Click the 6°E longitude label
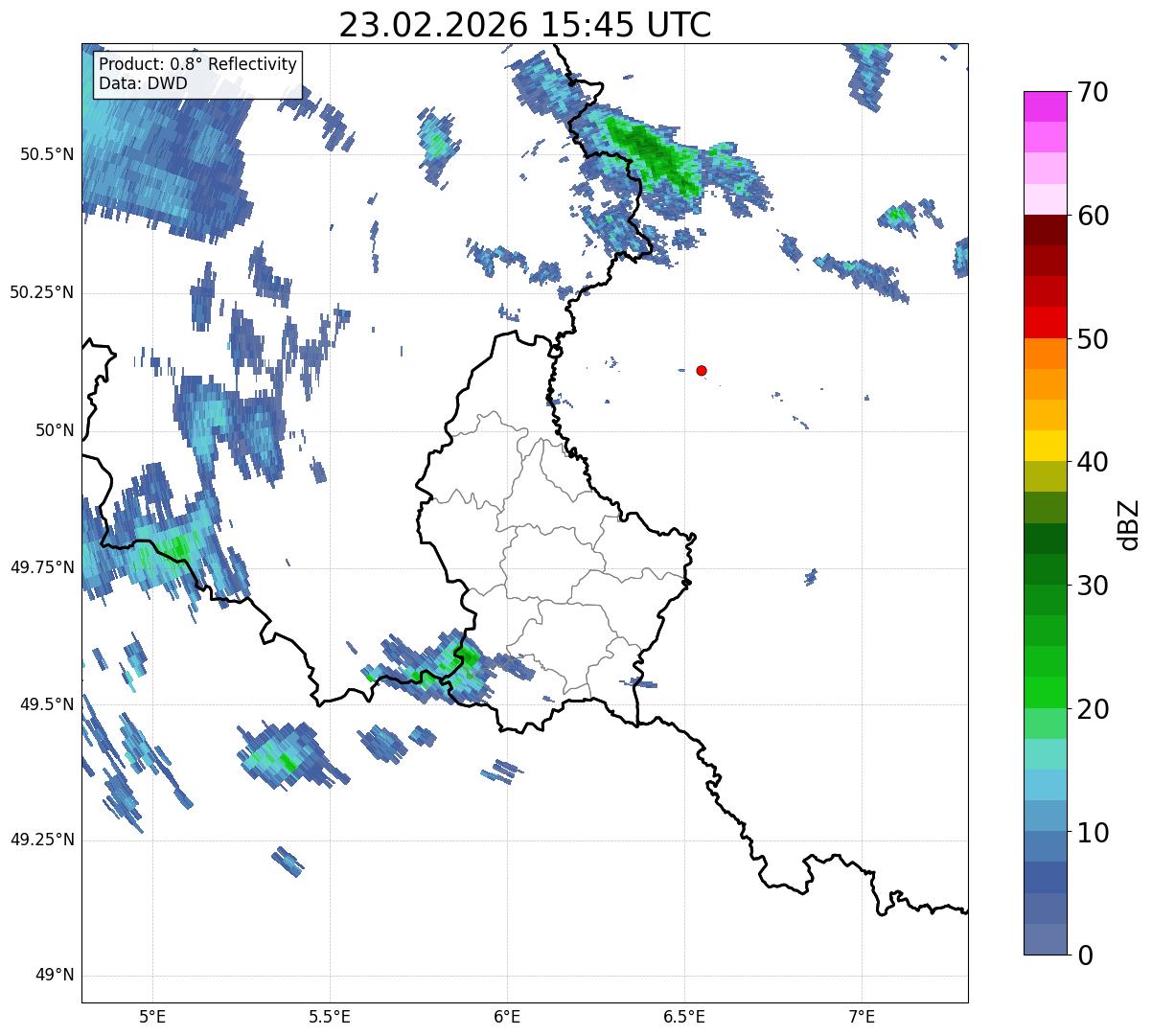The height and width of the screenshot is (1036, 1152). tap(507, 1017)
